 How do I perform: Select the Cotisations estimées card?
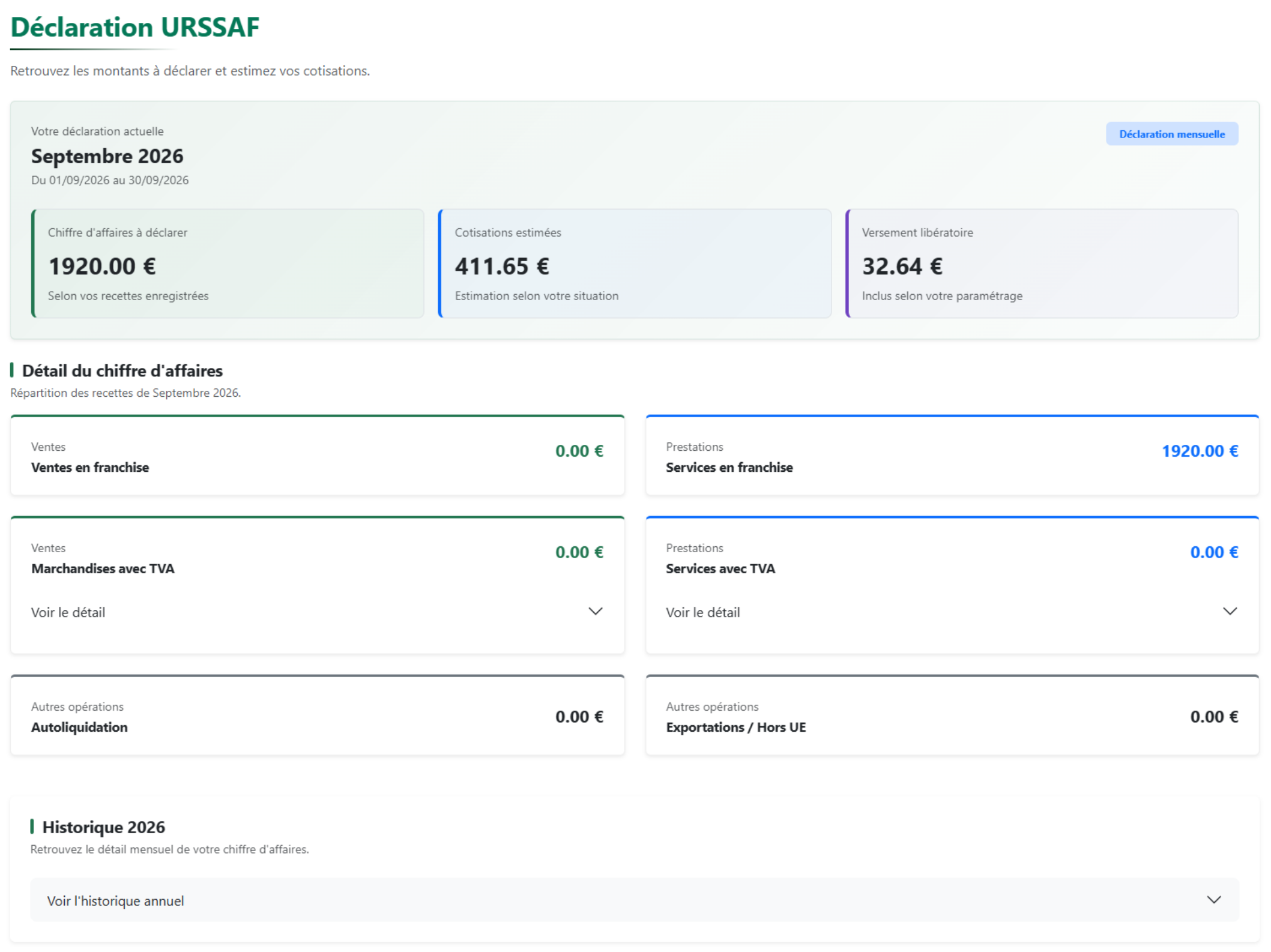635,264
